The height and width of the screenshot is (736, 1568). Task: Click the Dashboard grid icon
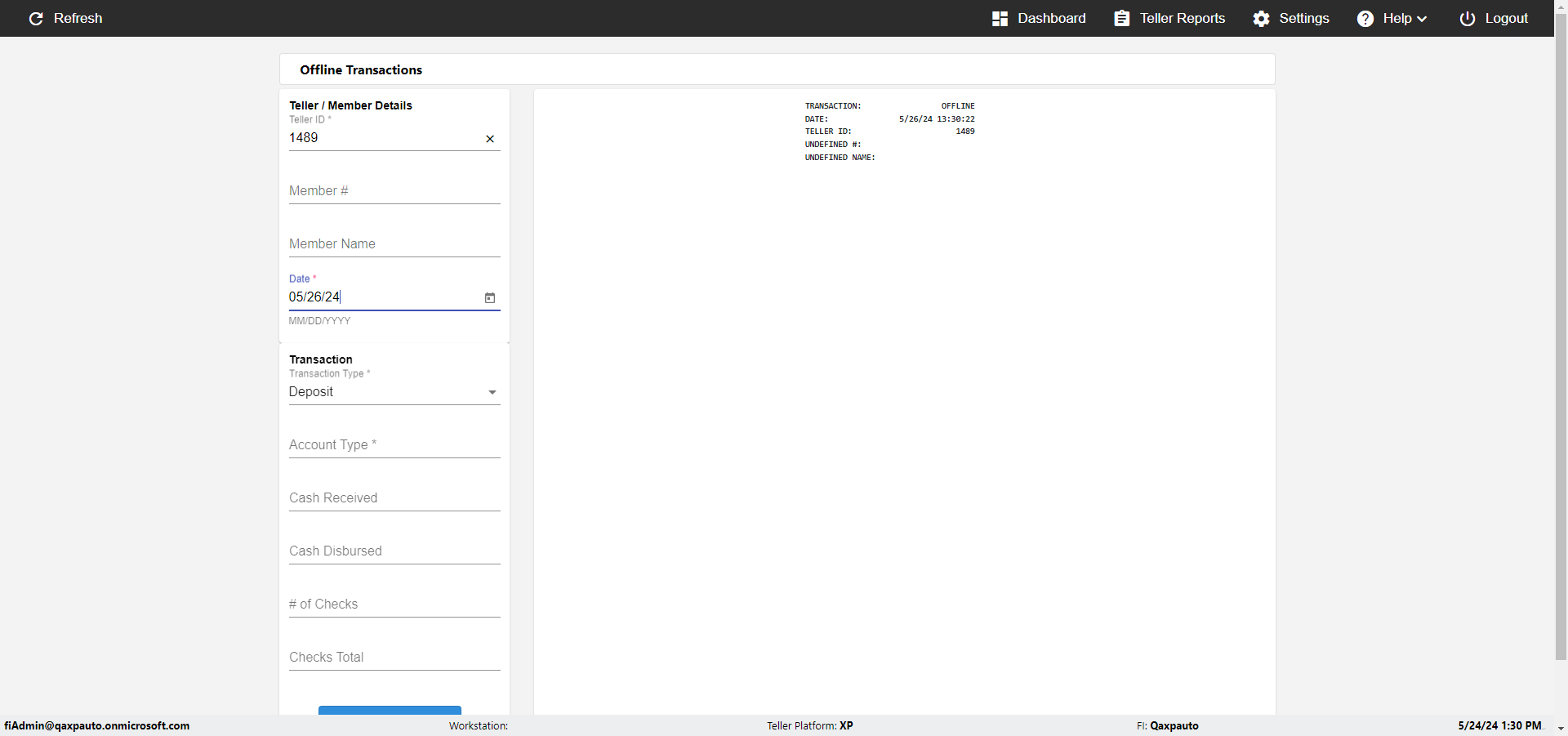coord(1000,18)
